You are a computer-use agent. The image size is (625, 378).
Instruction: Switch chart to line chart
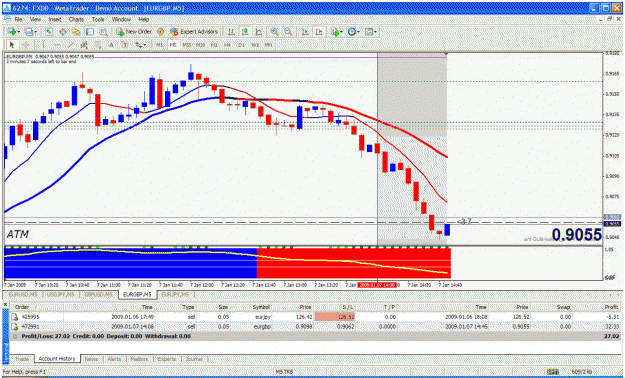(259, 32)
